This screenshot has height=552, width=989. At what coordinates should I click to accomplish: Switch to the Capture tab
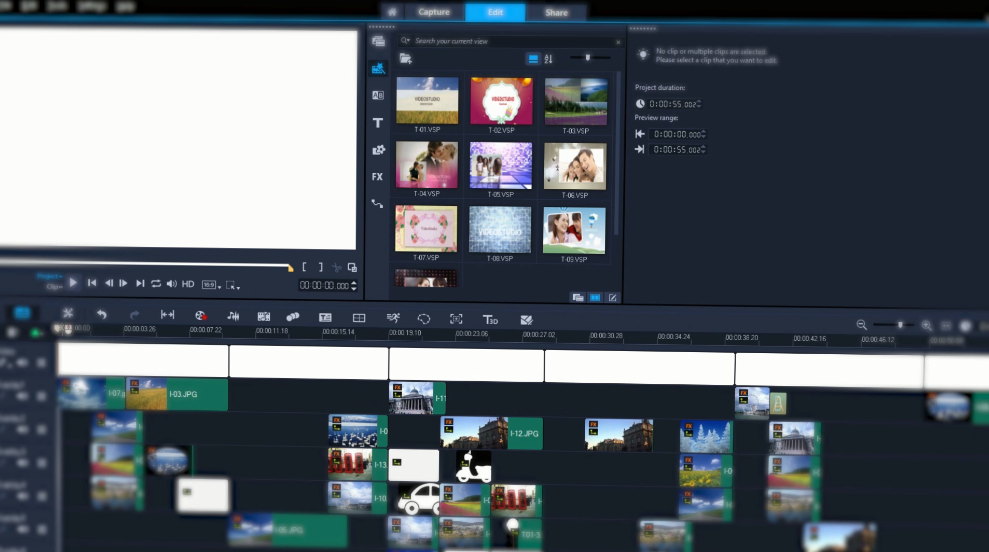(x=433, y=12)
